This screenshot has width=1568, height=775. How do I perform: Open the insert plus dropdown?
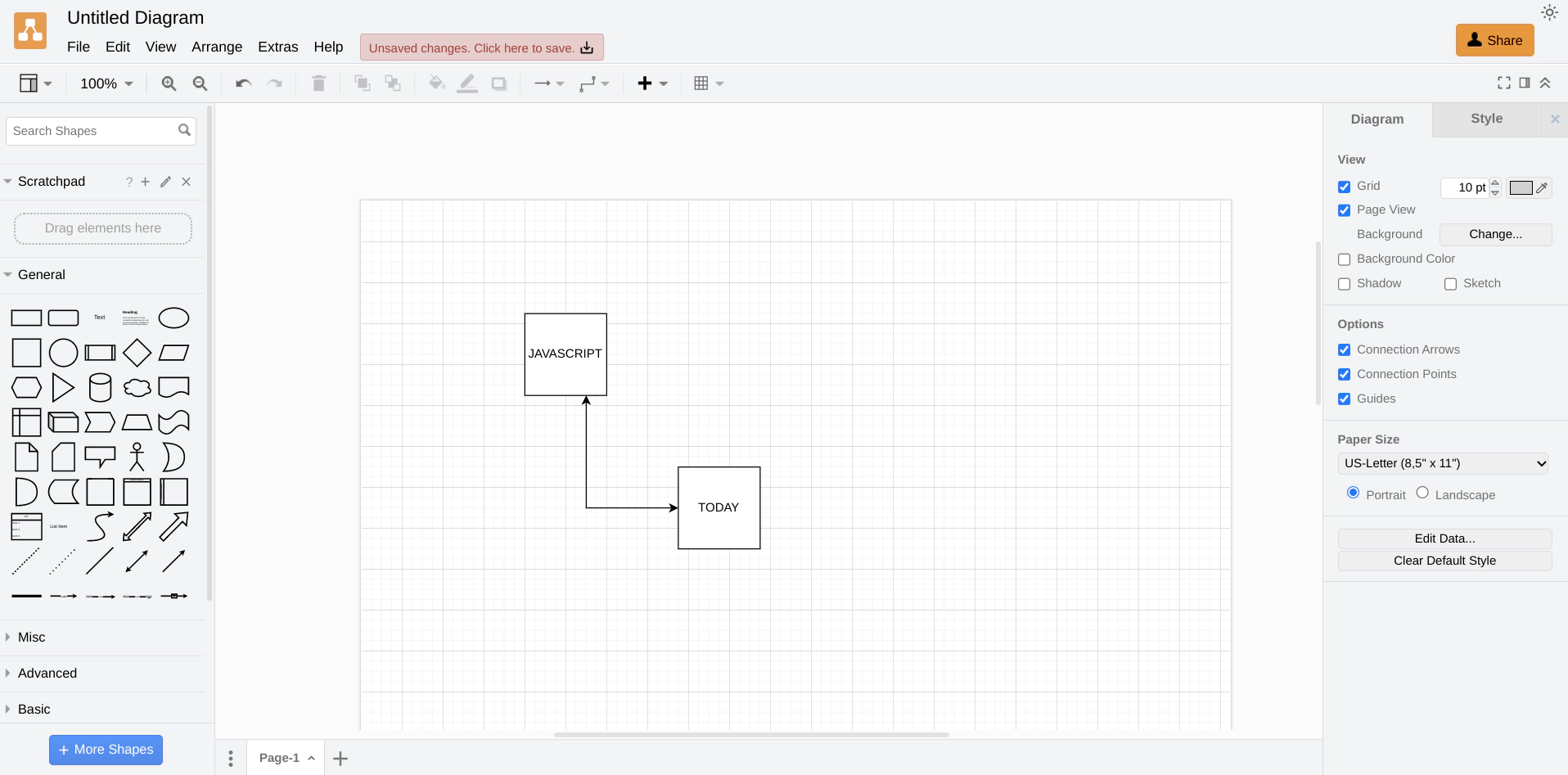click(652, 83)
